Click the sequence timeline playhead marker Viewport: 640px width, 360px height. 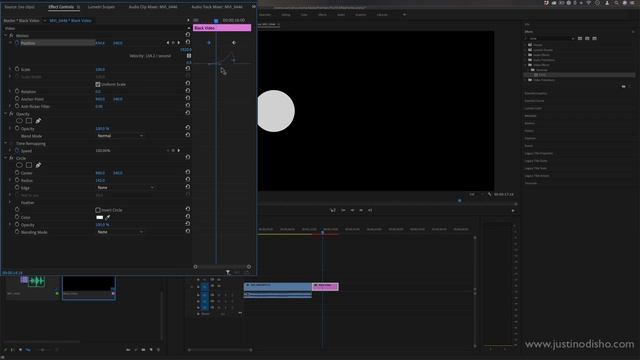click(x=322, y=232)
